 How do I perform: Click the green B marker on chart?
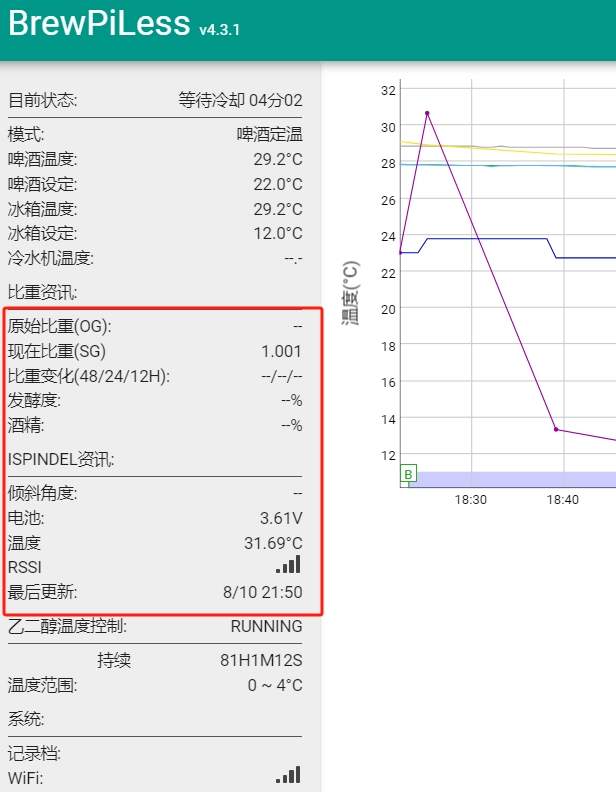pos(408,474)
